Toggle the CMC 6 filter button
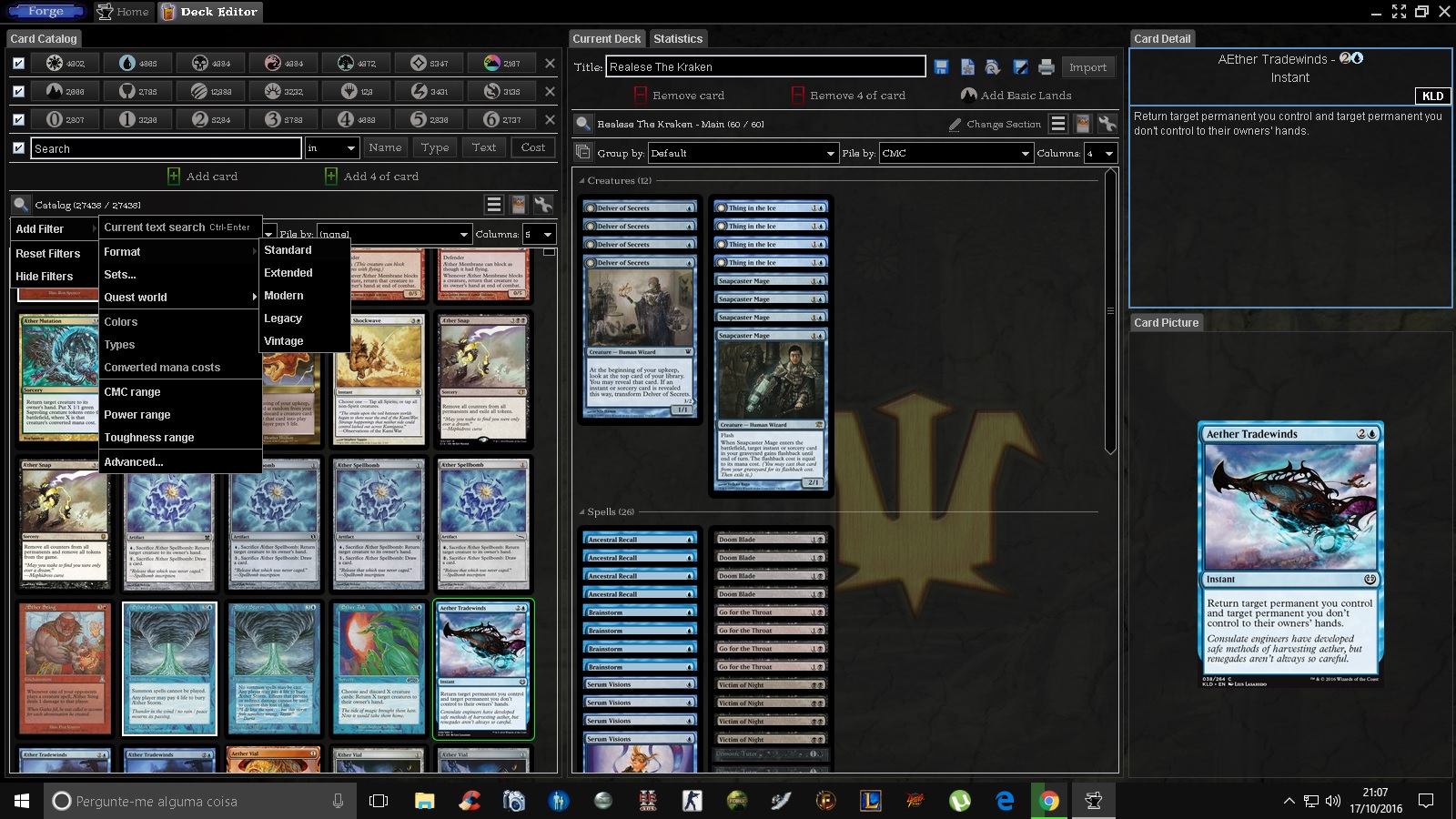Screen dimensions: 1456x819 (502, 119)
